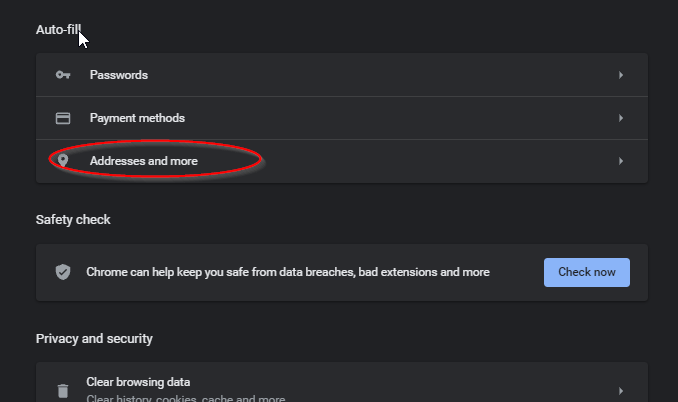Image resolution: width=678 pixels, height=402 pixels.
Task: Click the shield checkmark Safety check icon
Action: click(x=63, y=272)
